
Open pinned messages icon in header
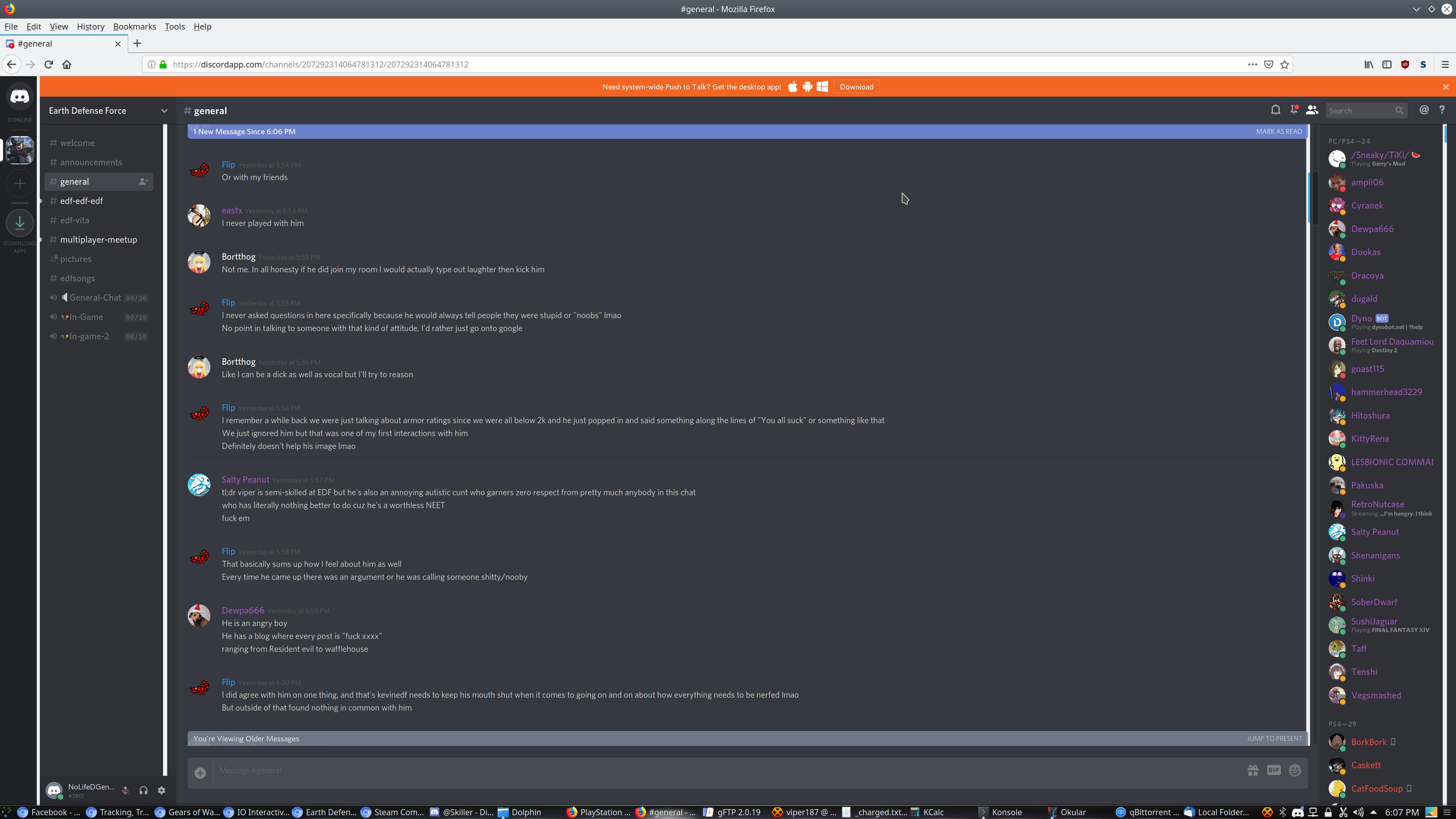click(x=1293, y=110)
